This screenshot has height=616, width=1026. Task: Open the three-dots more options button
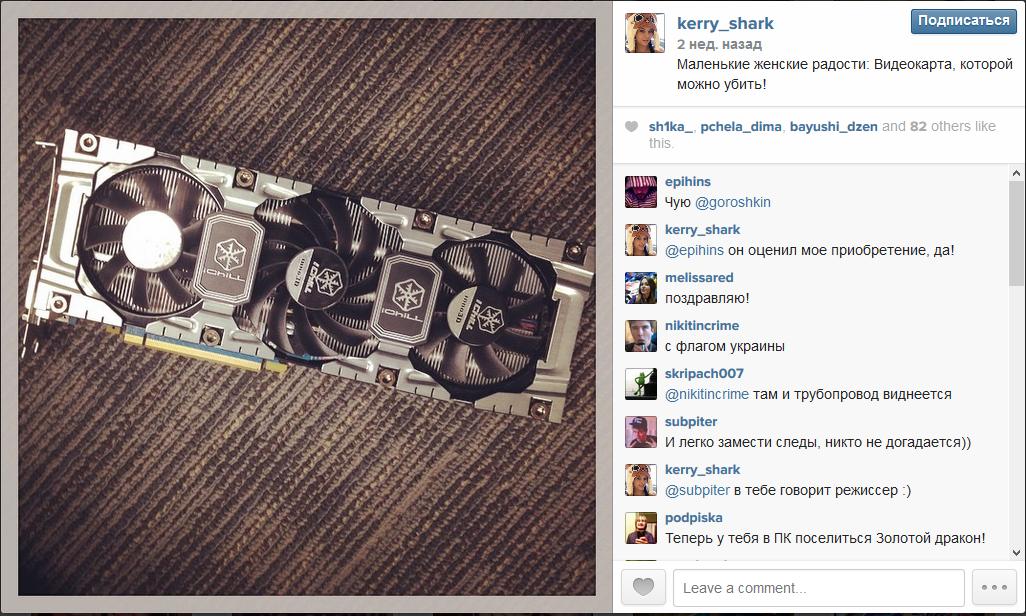(x=994, y=587)
